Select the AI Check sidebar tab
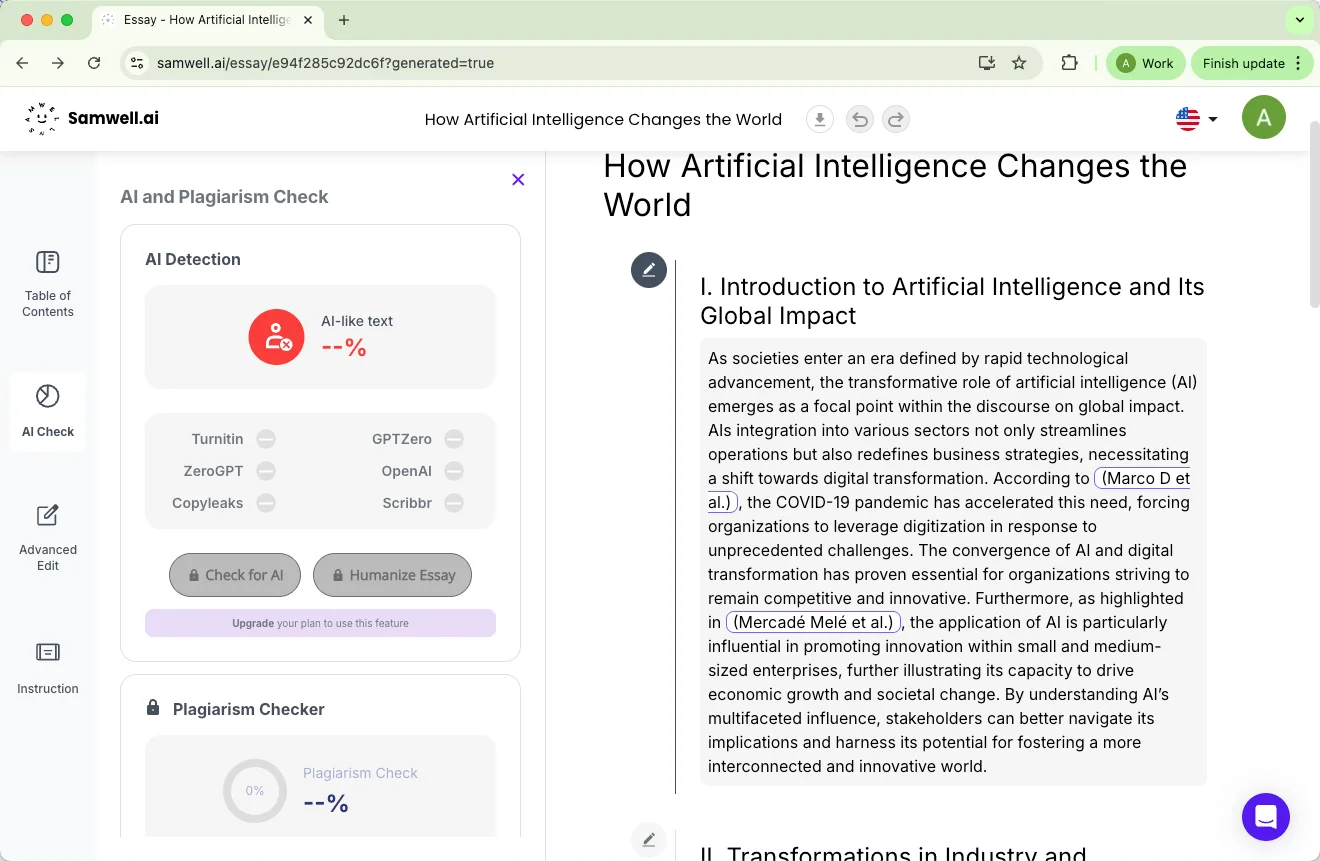 point(48,411)
